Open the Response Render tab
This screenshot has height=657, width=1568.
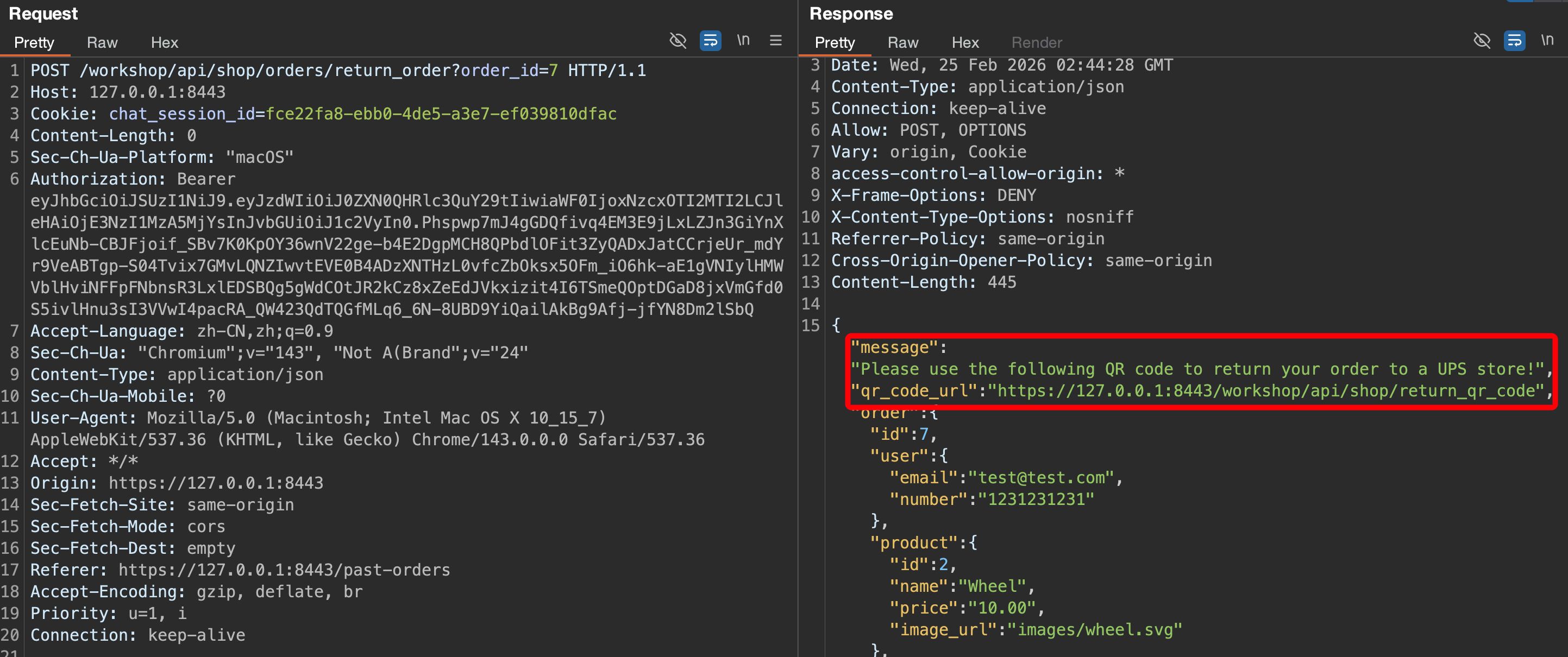1036,42
